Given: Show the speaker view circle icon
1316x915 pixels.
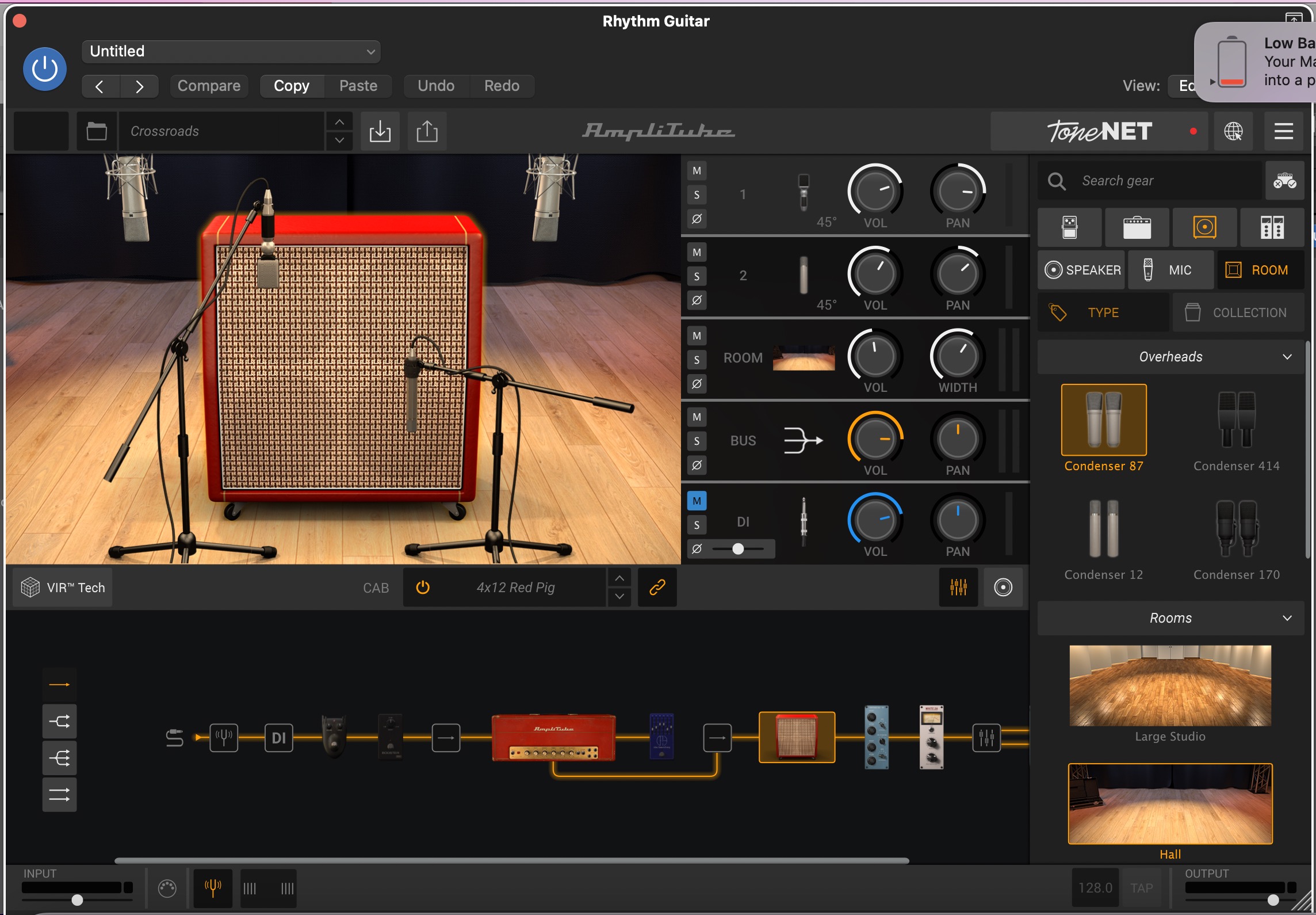Looking at the screenshot, I should [1003, 588].
